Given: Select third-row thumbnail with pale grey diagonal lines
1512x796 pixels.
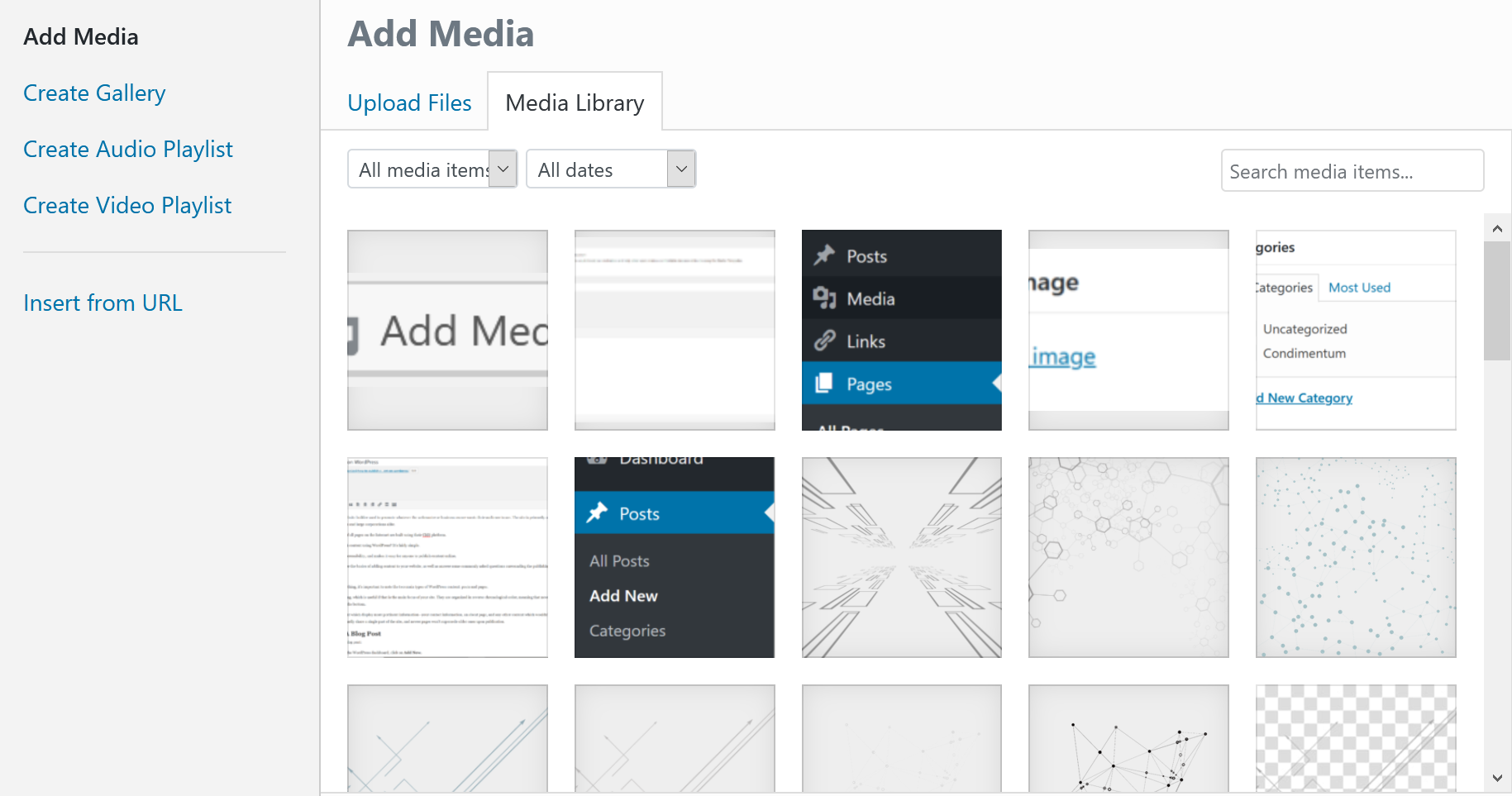Looking at the screenshot, I should click(675, 738).
